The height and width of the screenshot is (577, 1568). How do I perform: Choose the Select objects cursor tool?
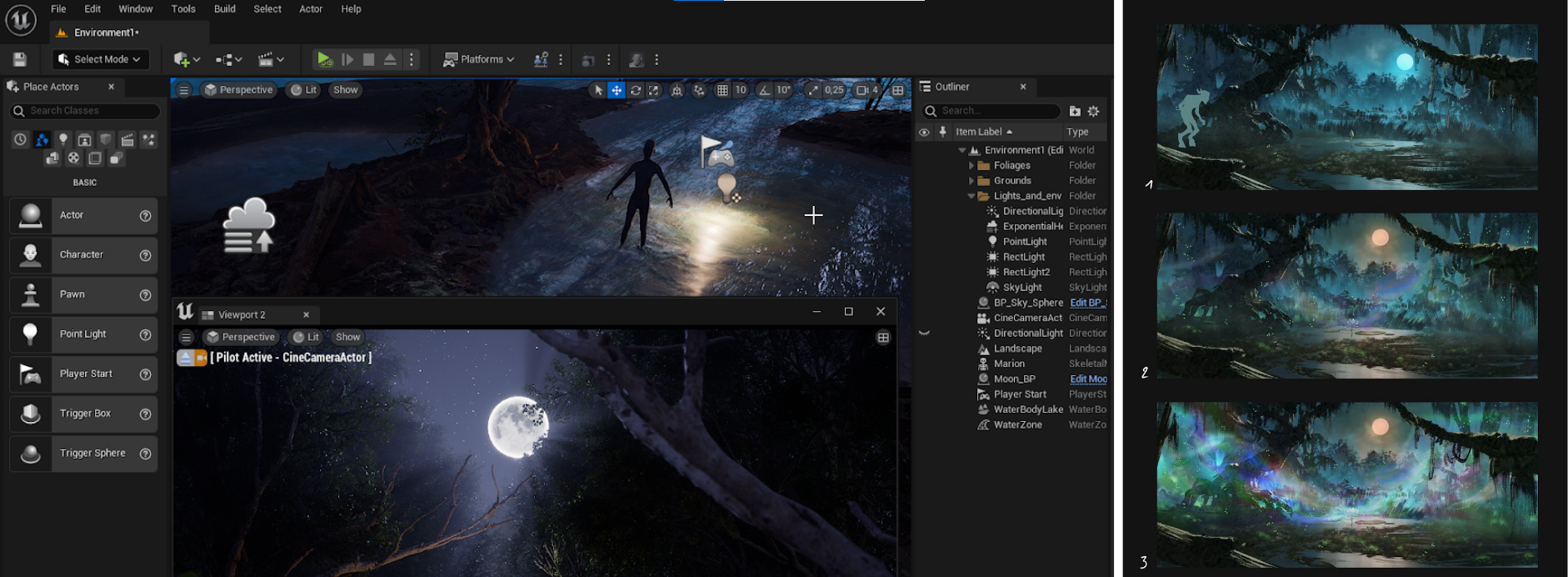point(597,90)
